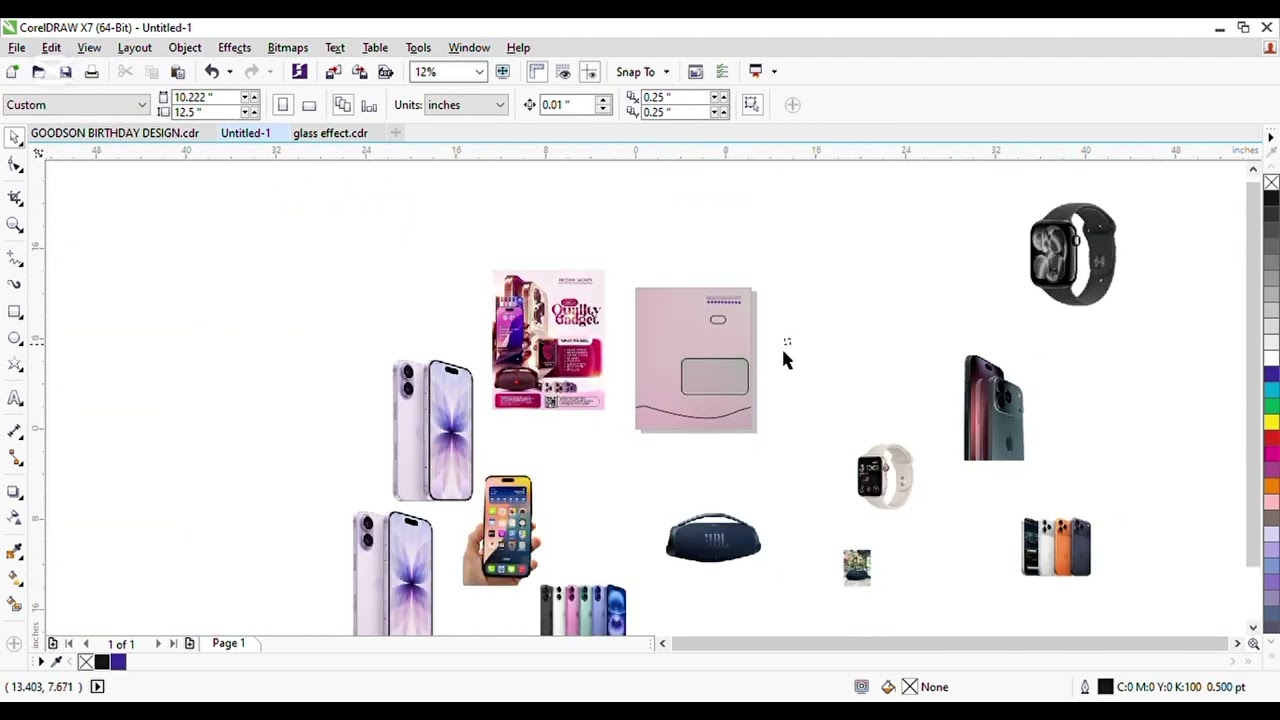The image size is (1280, 720).
Task: Paste from clipboard
Action: [178, 72]
